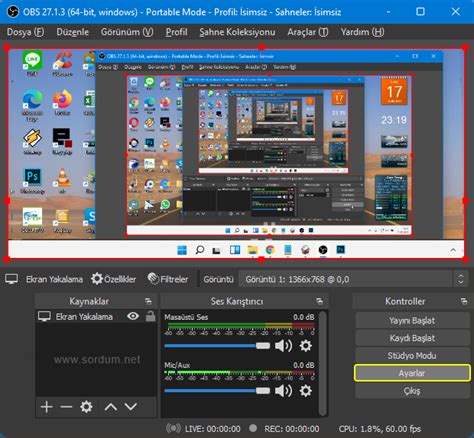Click the audio mixer vertical scrollbar
474x438 pixels.
322,363
